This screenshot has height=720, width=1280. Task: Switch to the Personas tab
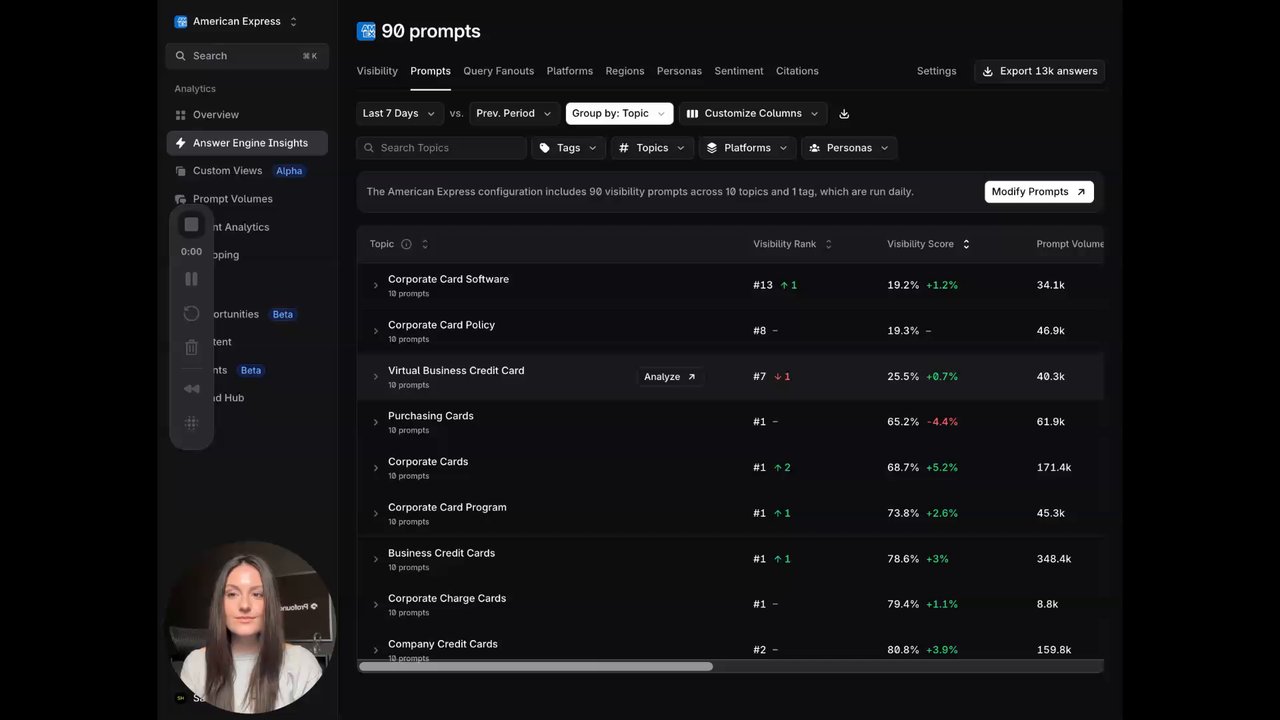click(679, 71)
